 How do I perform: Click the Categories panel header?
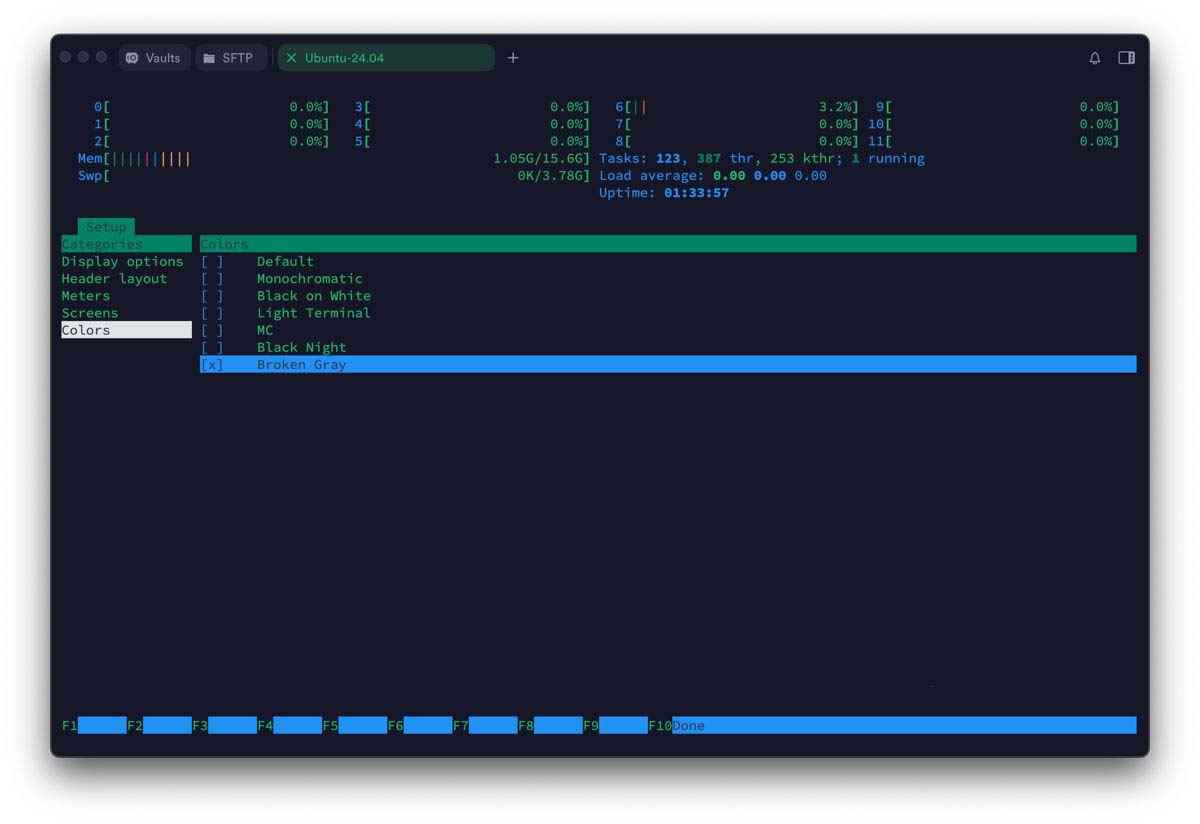click(126, 244)
